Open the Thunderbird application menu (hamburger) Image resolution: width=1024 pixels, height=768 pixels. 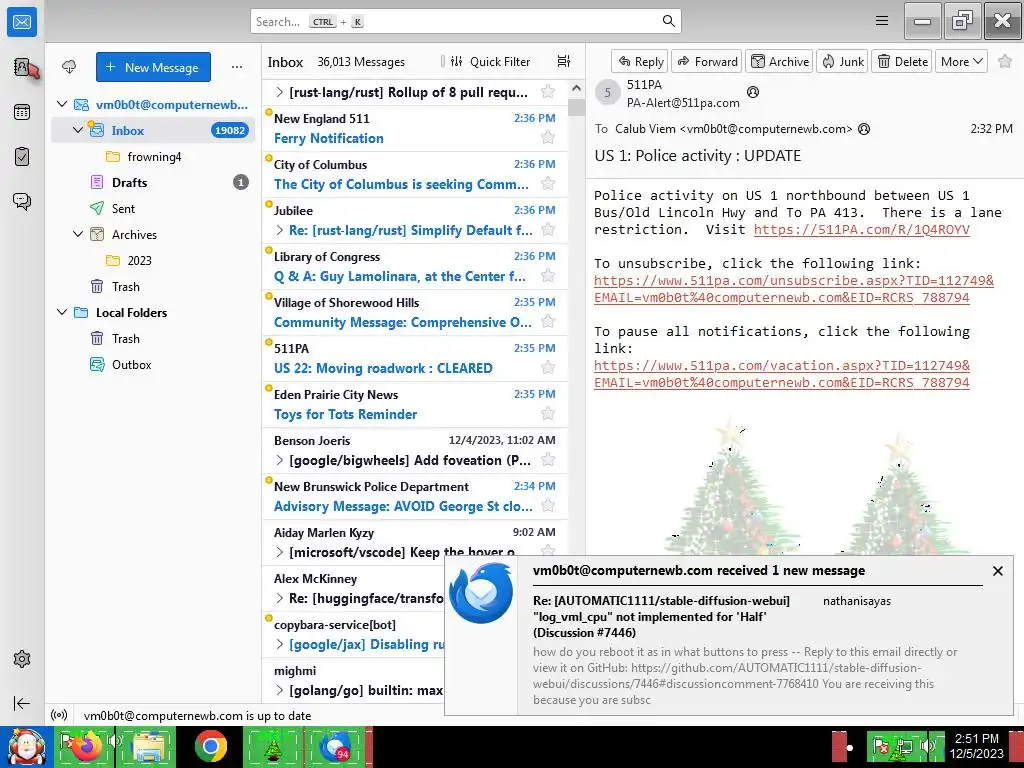pyautogui.click(x=882, y=21)
